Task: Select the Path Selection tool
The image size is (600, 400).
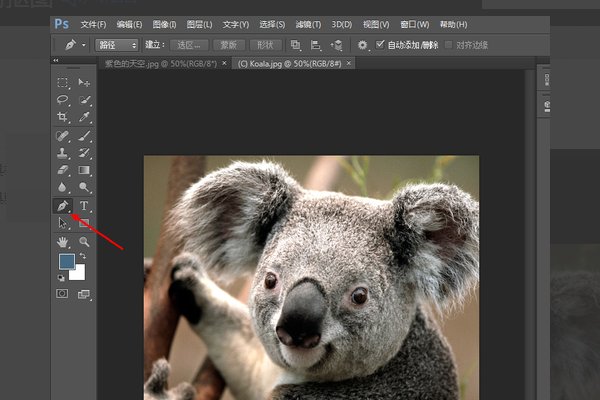Action: (62, 223)
